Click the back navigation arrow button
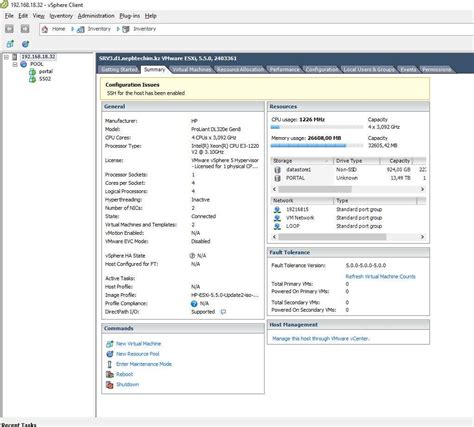The image size is (474, 427). pos(9,29)
